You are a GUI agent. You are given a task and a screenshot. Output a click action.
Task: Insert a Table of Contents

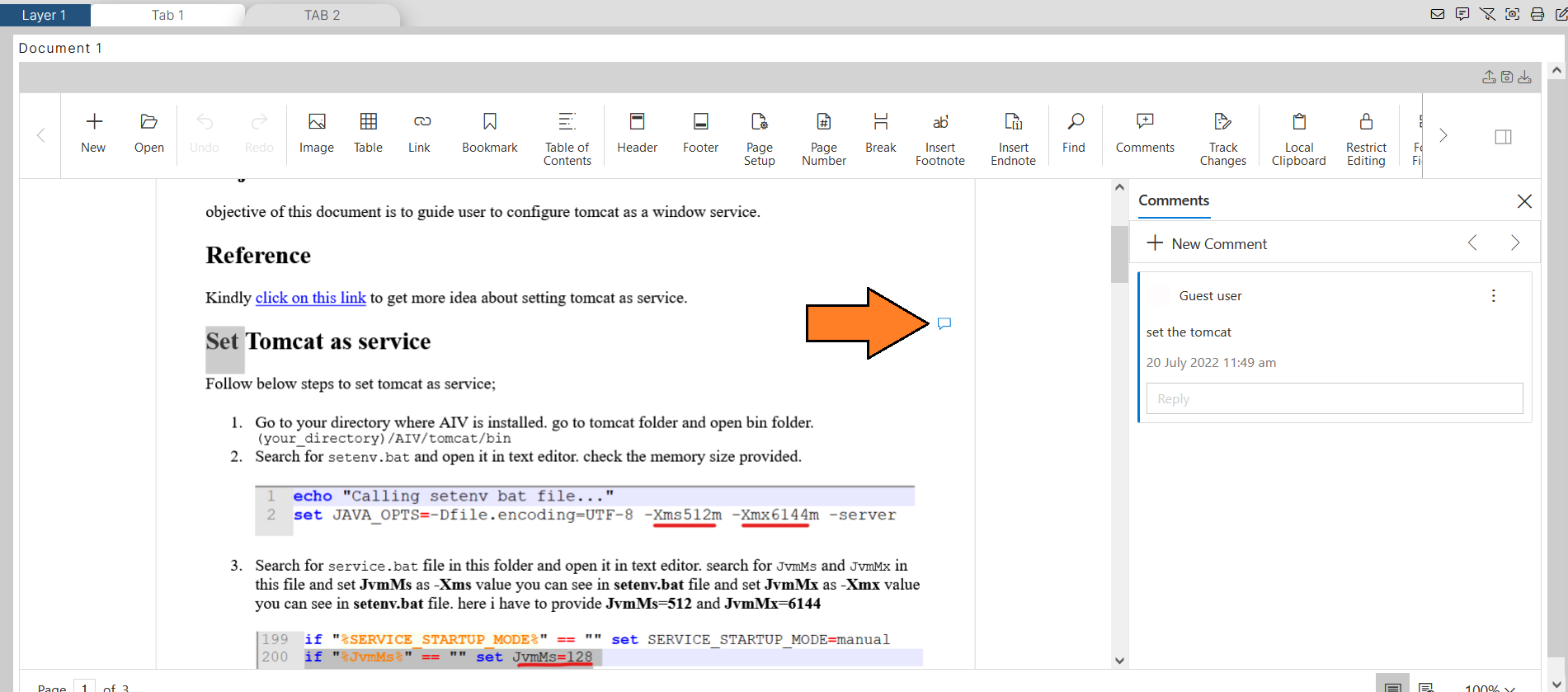567,139
